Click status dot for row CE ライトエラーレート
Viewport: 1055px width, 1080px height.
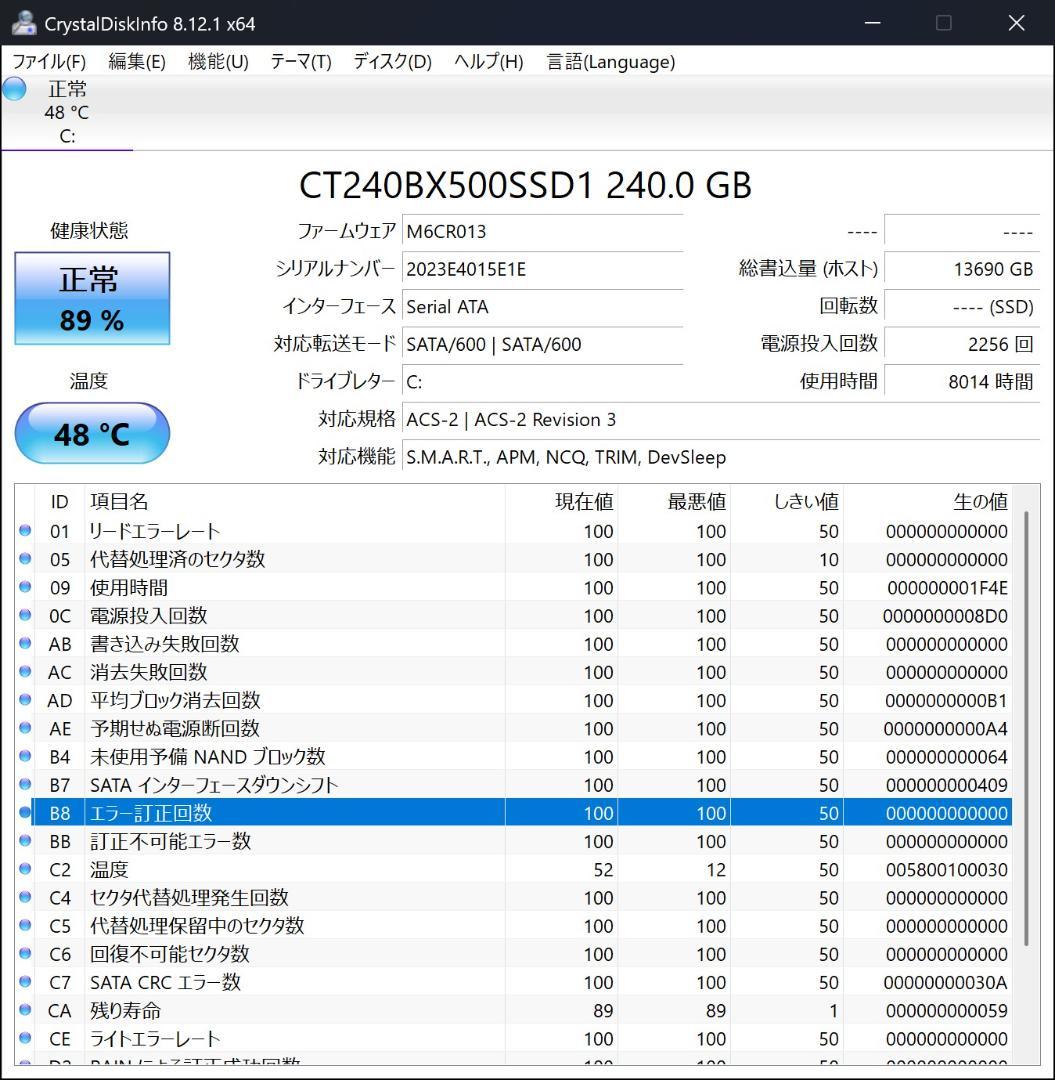point(25,1039)
